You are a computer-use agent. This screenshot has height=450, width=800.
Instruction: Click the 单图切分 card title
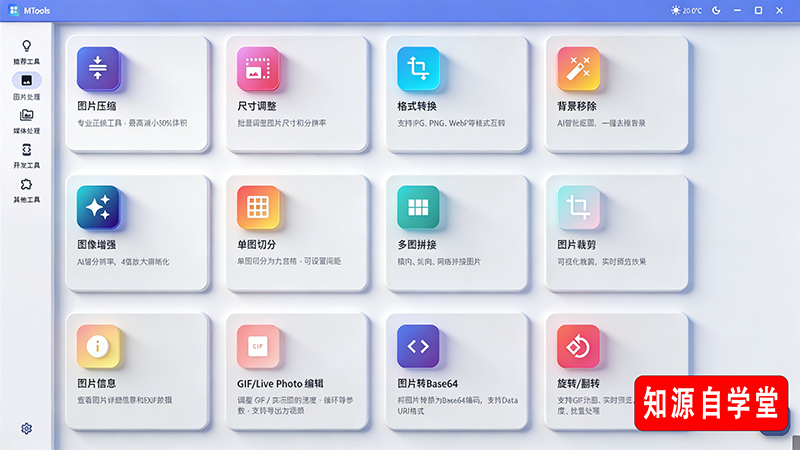click(256, 245)
